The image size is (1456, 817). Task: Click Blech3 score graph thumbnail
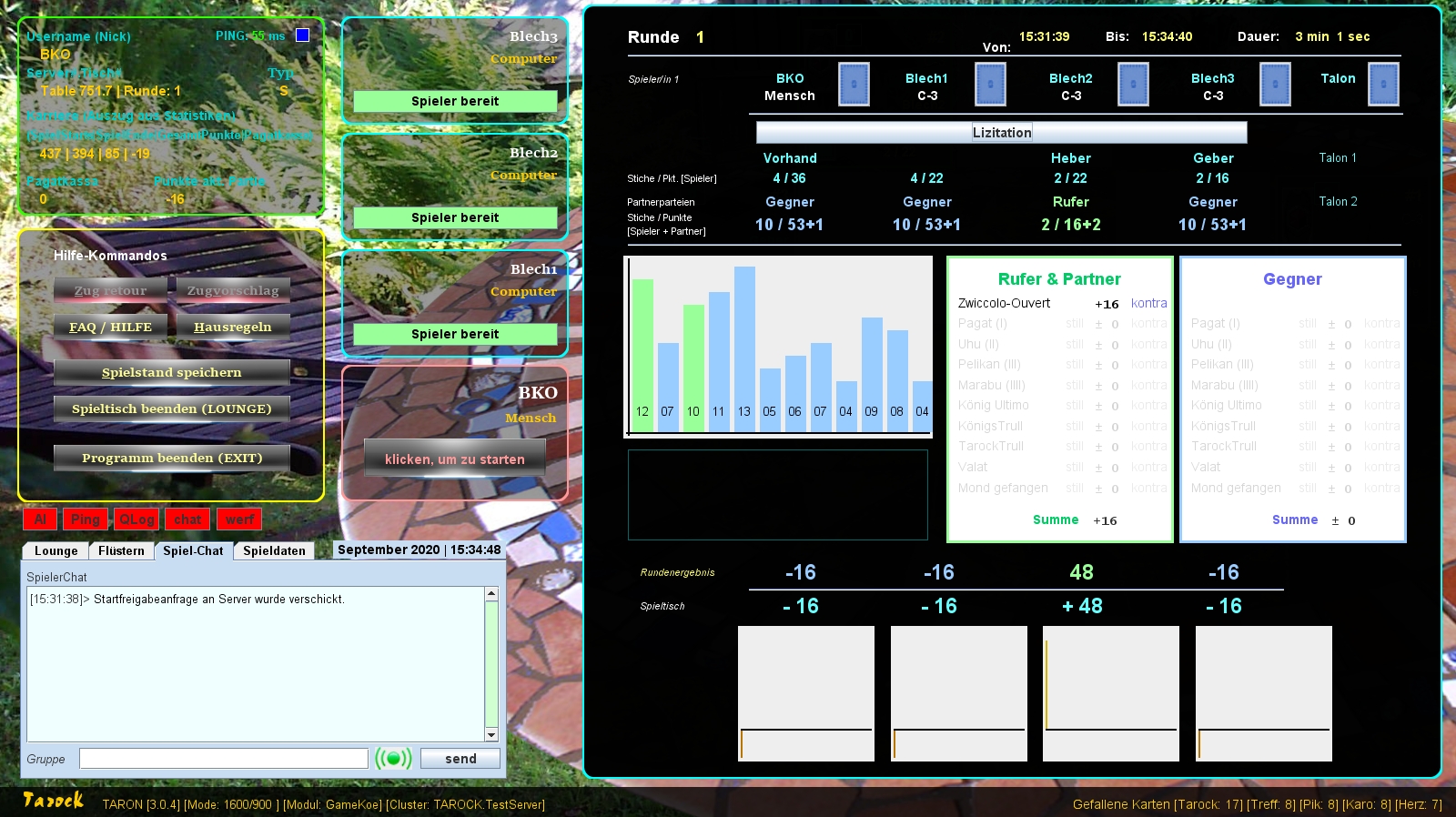(1264, 693)
